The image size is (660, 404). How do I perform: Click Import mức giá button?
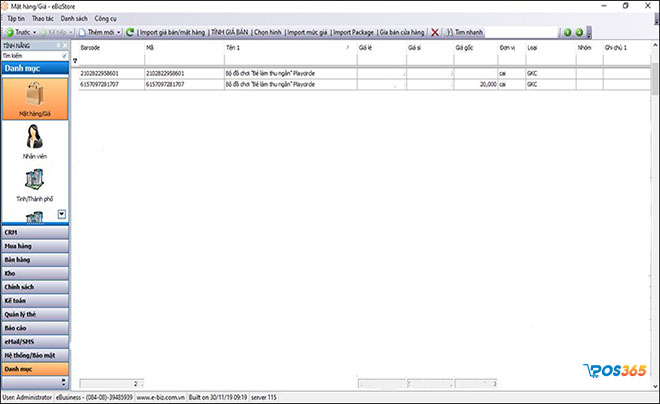(307, 32)
